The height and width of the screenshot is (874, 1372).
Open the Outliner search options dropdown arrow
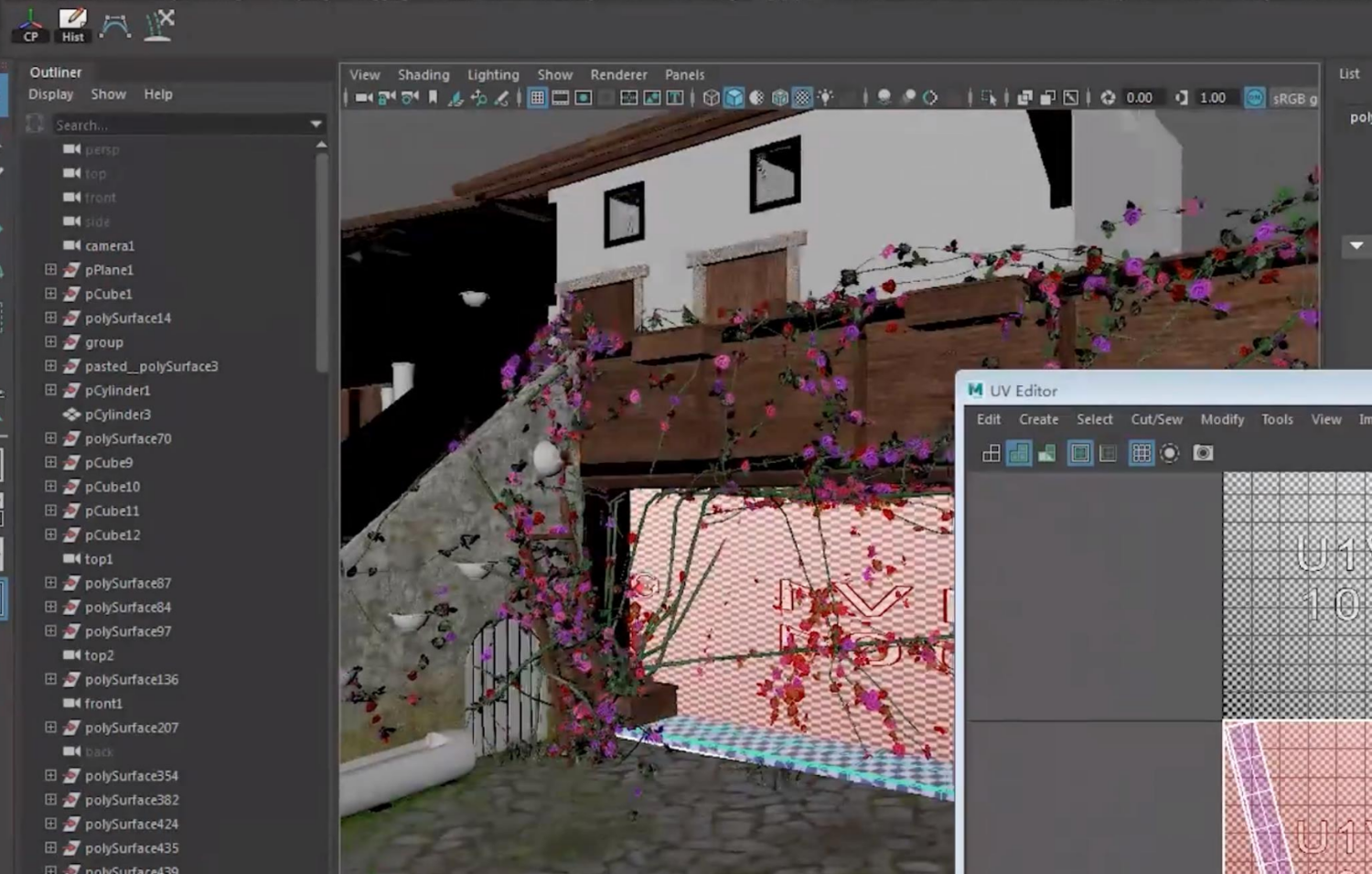pos(316,124)
